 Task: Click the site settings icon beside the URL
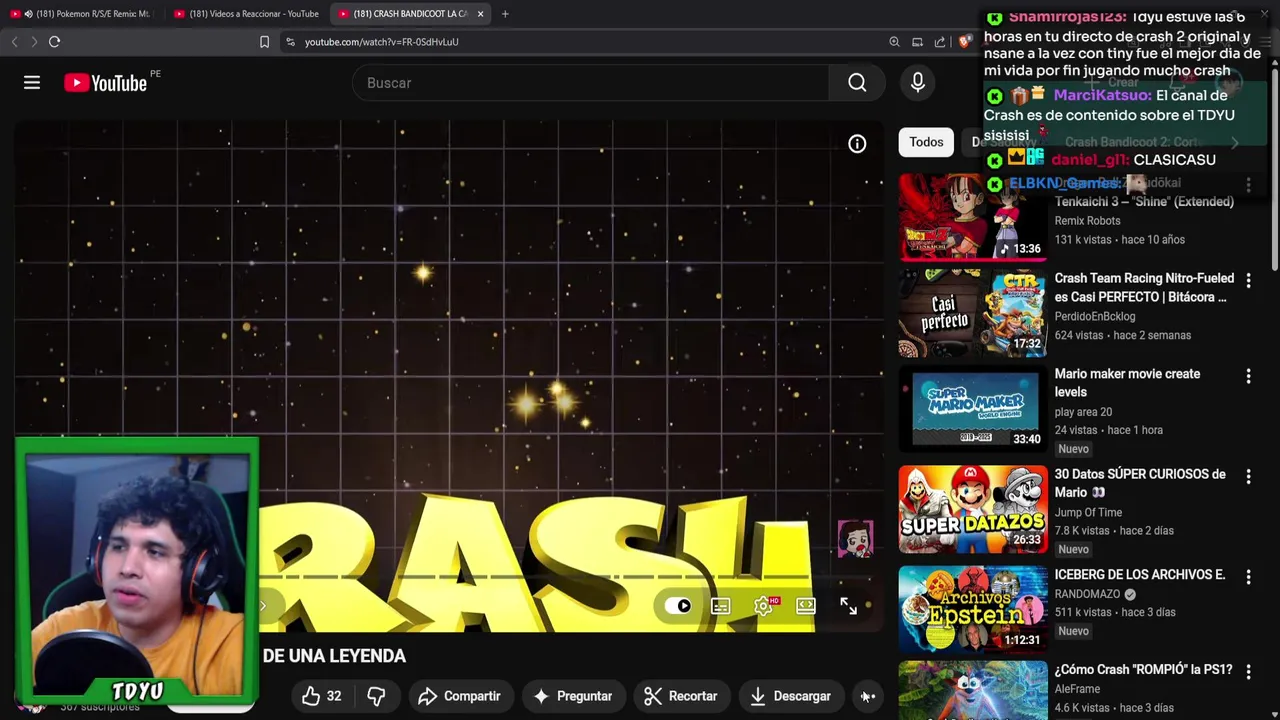point(291,42)
